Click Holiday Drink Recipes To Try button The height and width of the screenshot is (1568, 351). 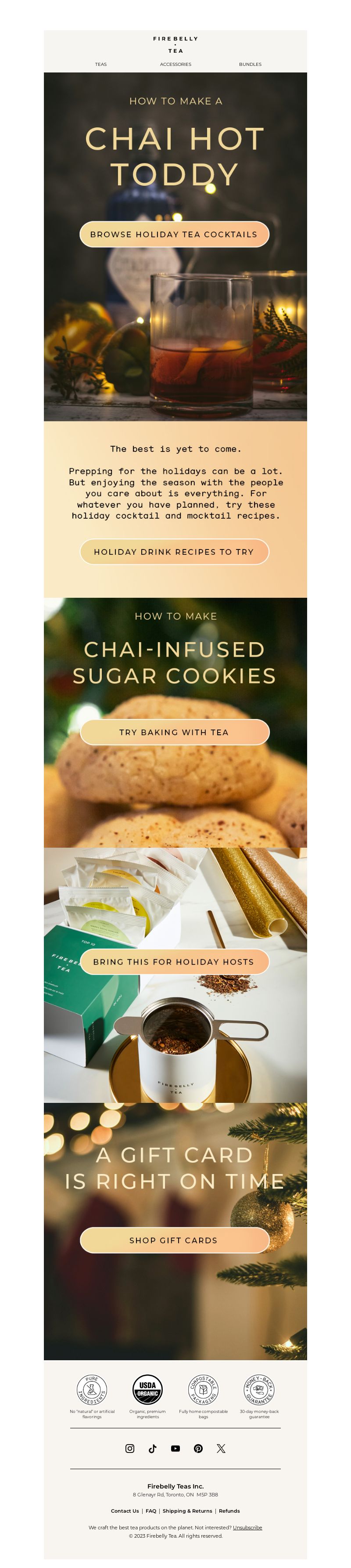175,552
